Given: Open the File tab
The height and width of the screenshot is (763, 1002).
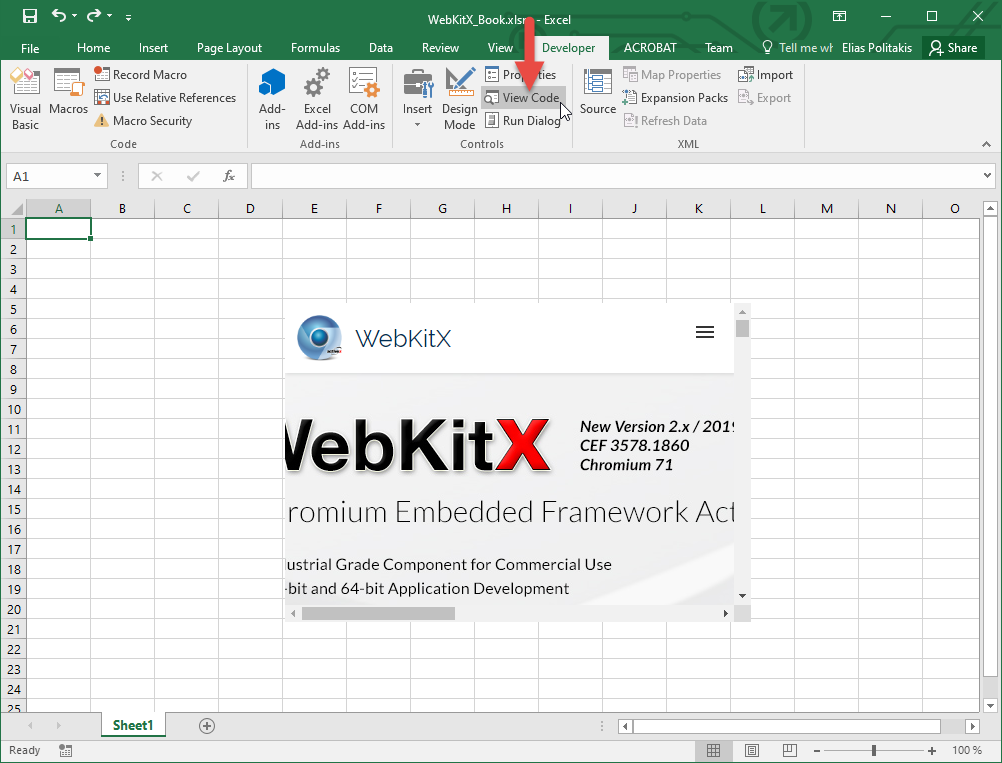Looking at the screenshot, I should 30,48.
